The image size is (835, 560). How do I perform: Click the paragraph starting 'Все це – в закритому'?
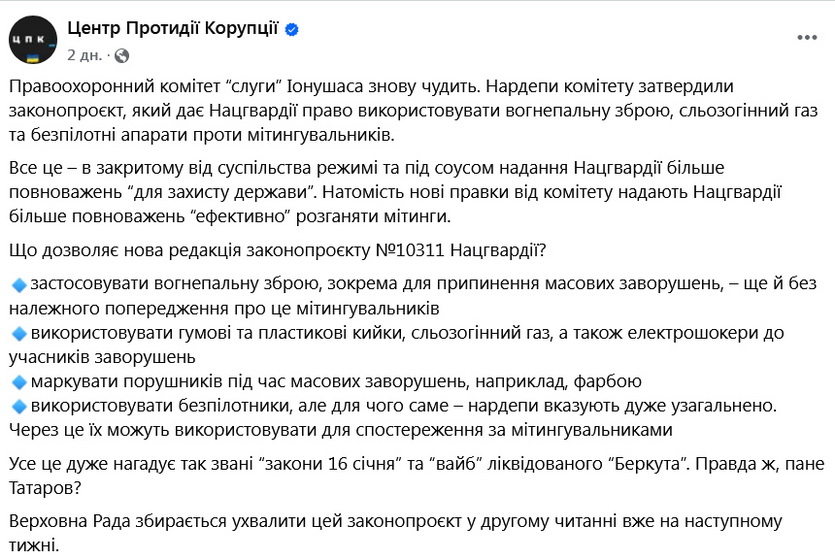click(x=400, y=188)
